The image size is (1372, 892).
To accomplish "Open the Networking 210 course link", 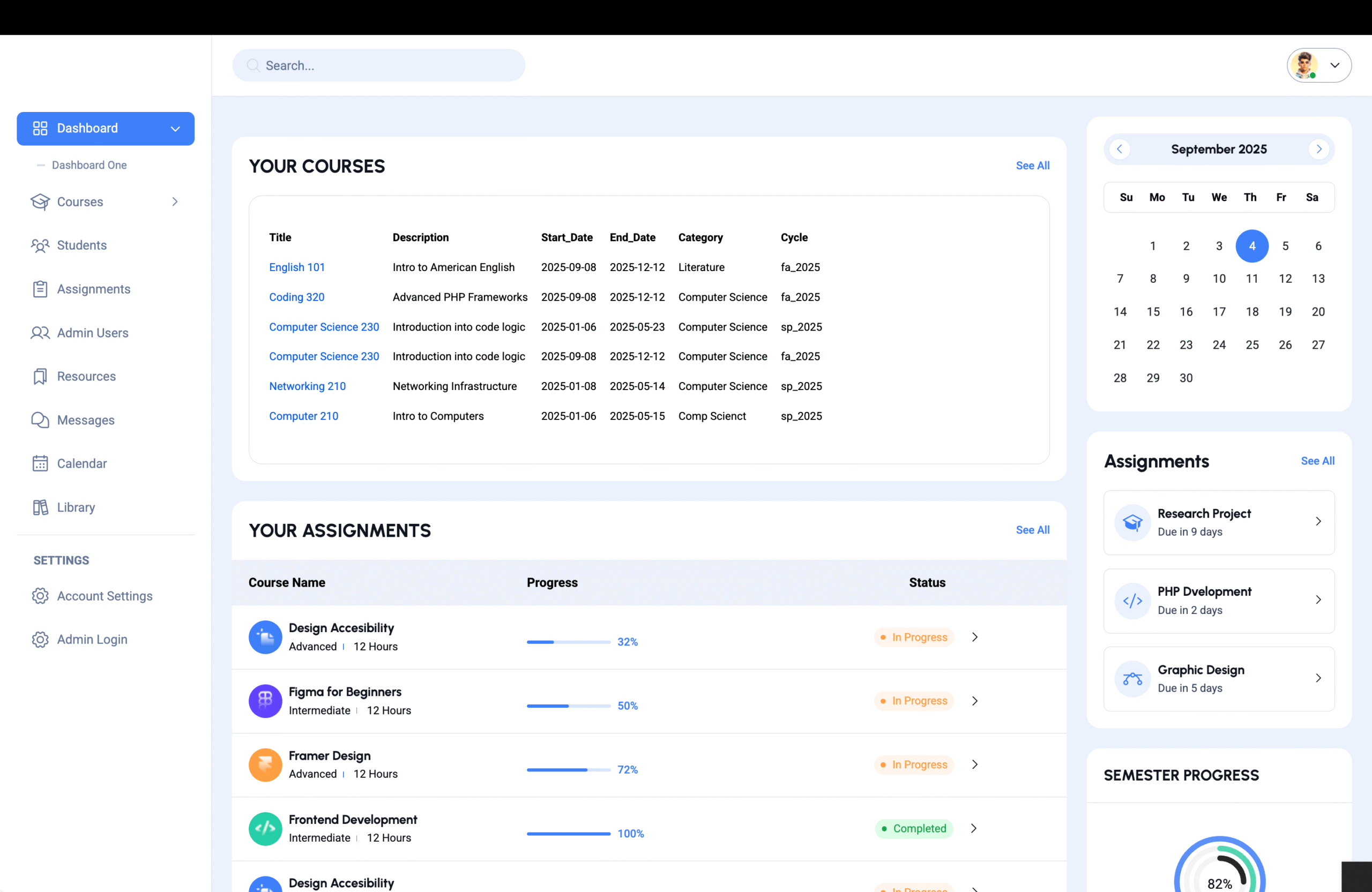I will tap(307, 387).
